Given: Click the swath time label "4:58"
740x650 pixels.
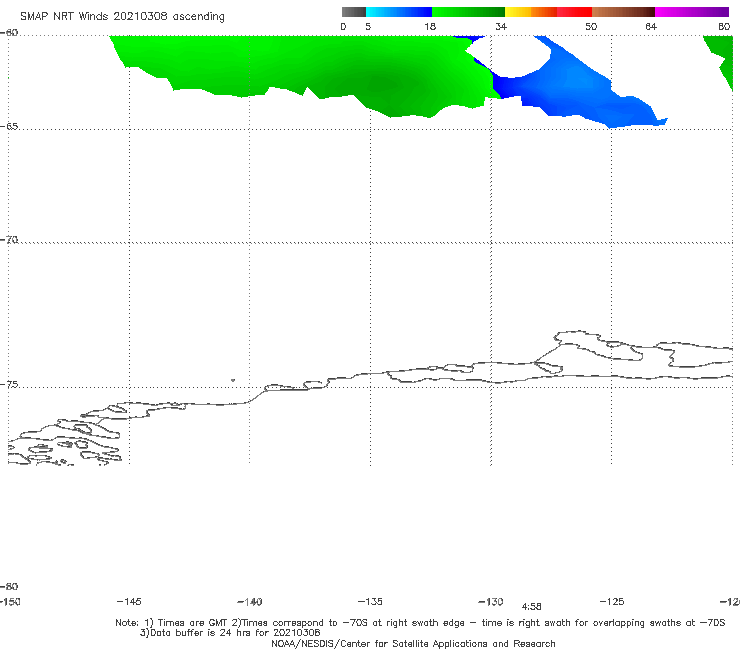Looking at the screenshot, I should pos(531,607).
